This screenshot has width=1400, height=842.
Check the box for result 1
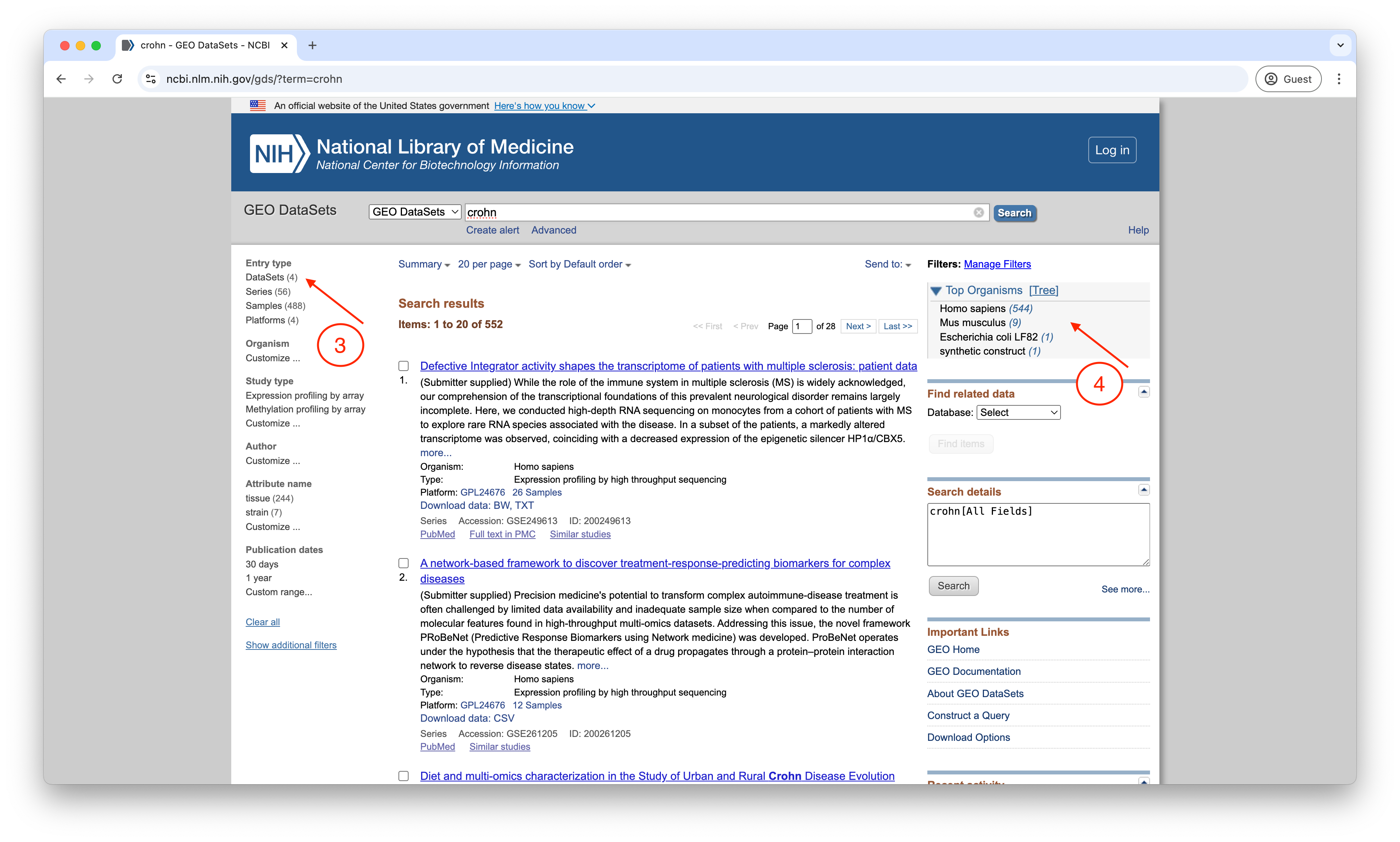click(x=404, y=366)
